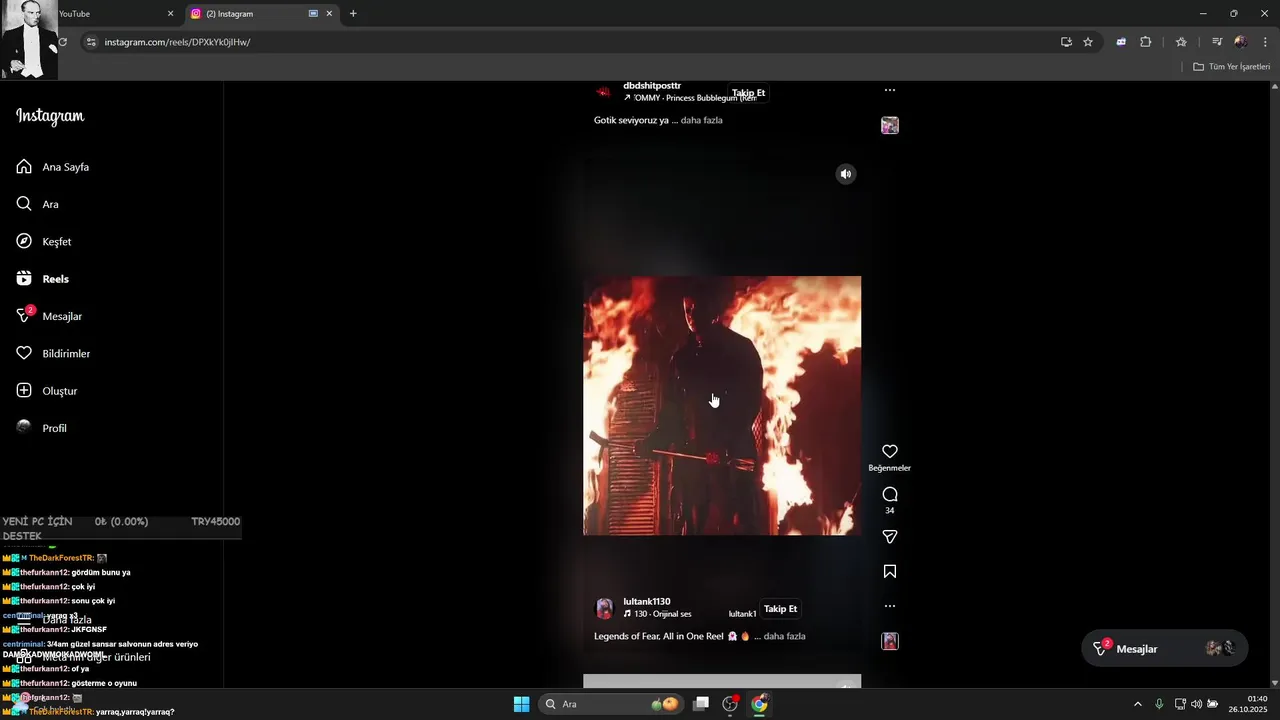Viewport: 1280px width, 720px height.
Task: Select Reels in the Instagram sidebar
Action: (x=43, y=279)
